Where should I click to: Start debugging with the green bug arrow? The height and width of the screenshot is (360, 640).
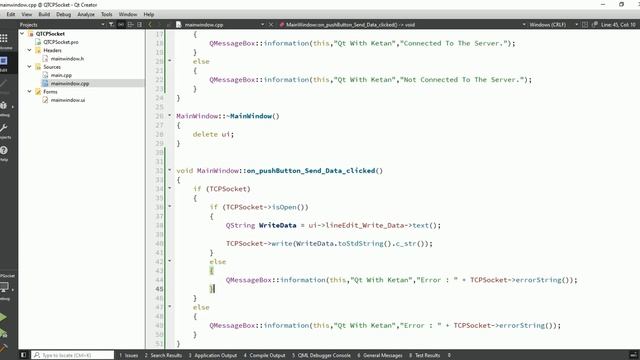point(3,333)
